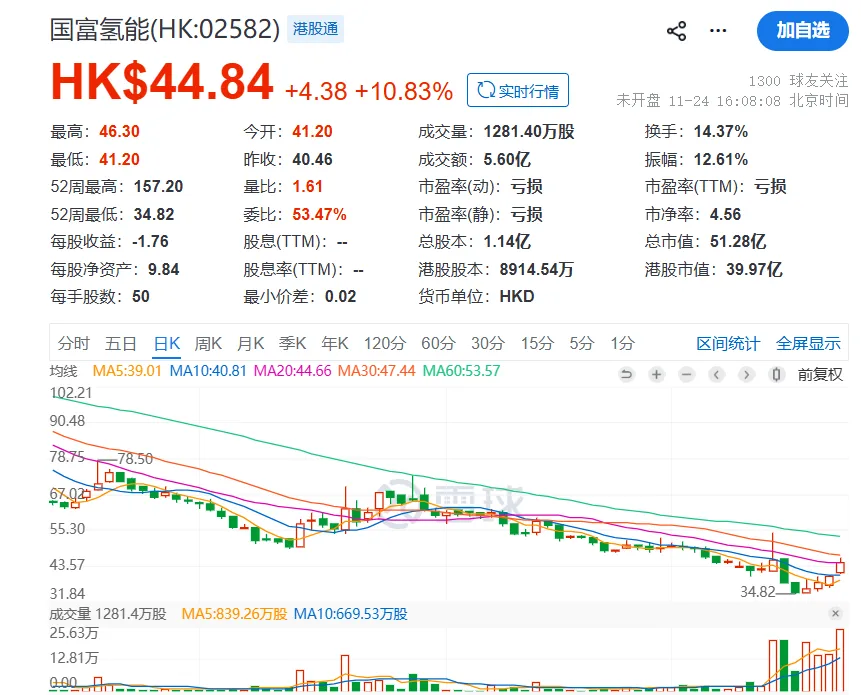Move chart right with right-arrow icon
Viewport: 861px width, 695px height.
[746, 375]
